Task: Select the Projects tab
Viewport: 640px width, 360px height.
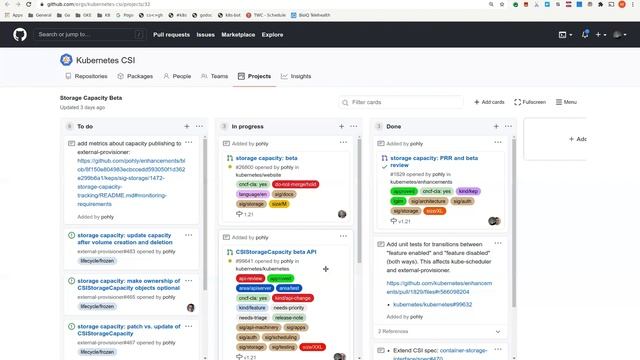Action: click(254, 76)
